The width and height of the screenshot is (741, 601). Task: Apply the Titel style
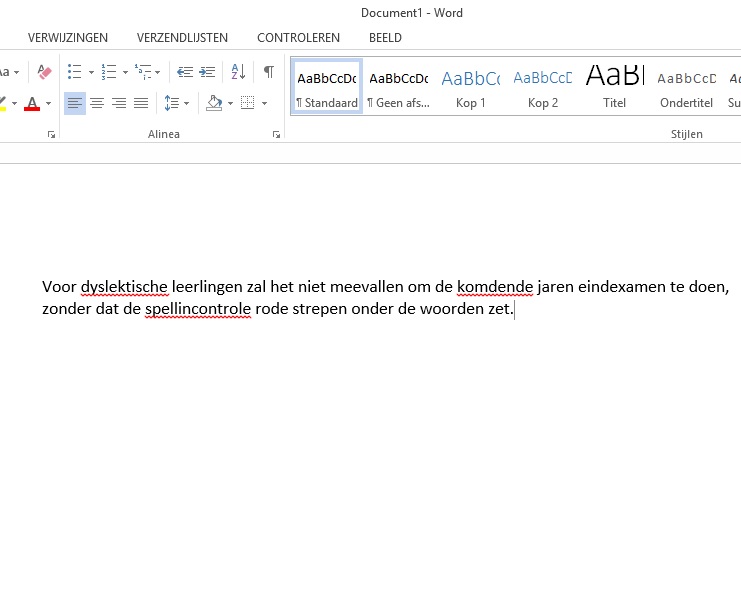615,88
